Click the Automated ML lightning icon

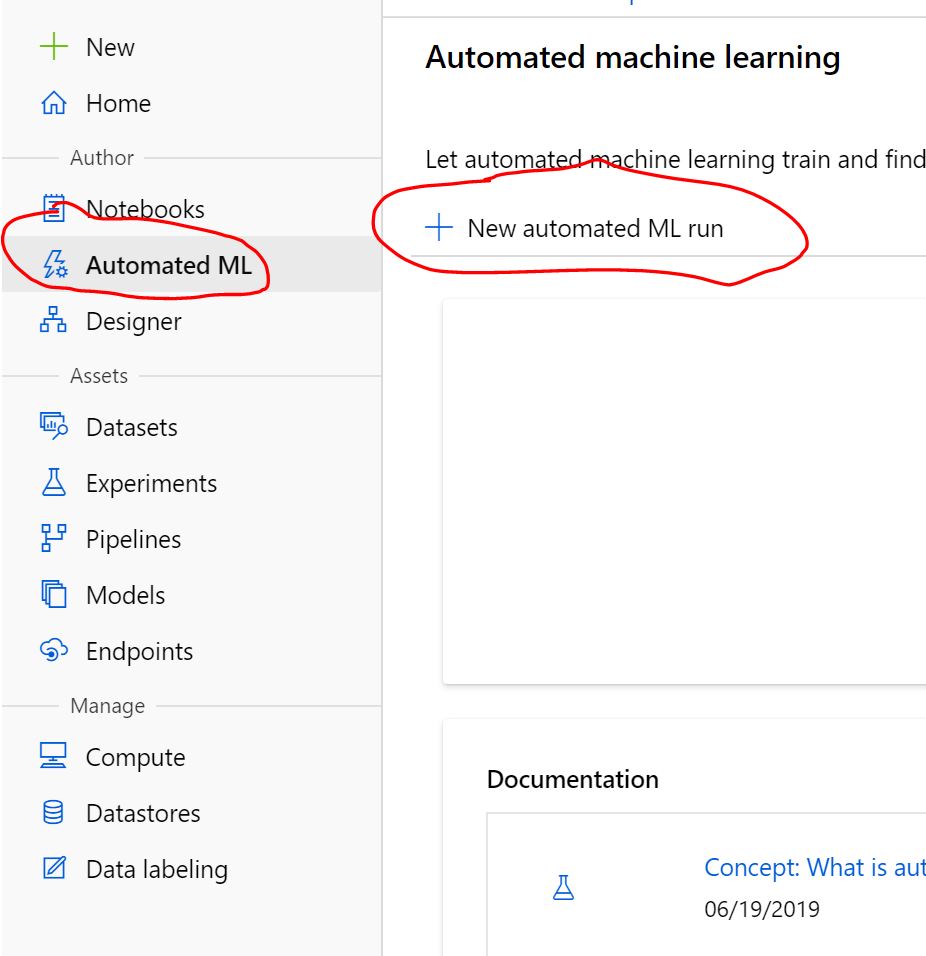coord(55,265)
